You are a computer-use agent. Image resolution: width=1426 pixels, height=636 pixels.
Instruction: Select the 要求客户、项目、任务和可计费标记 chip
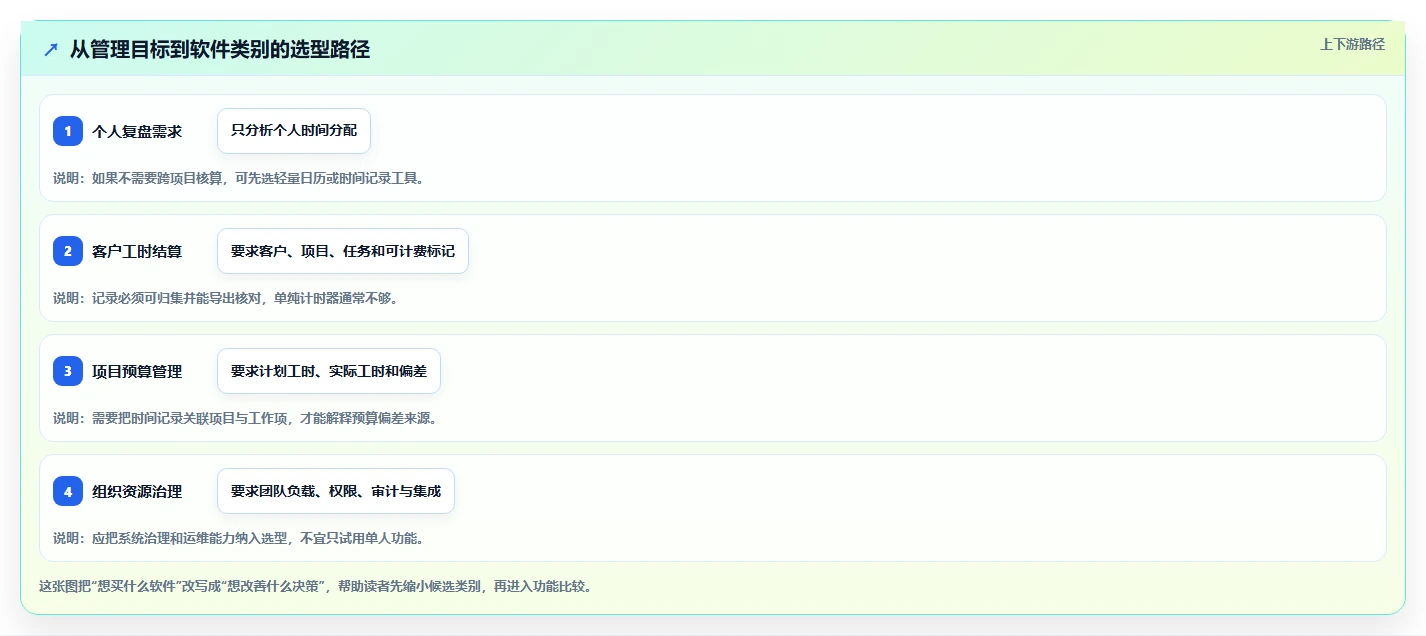(343, 251)
